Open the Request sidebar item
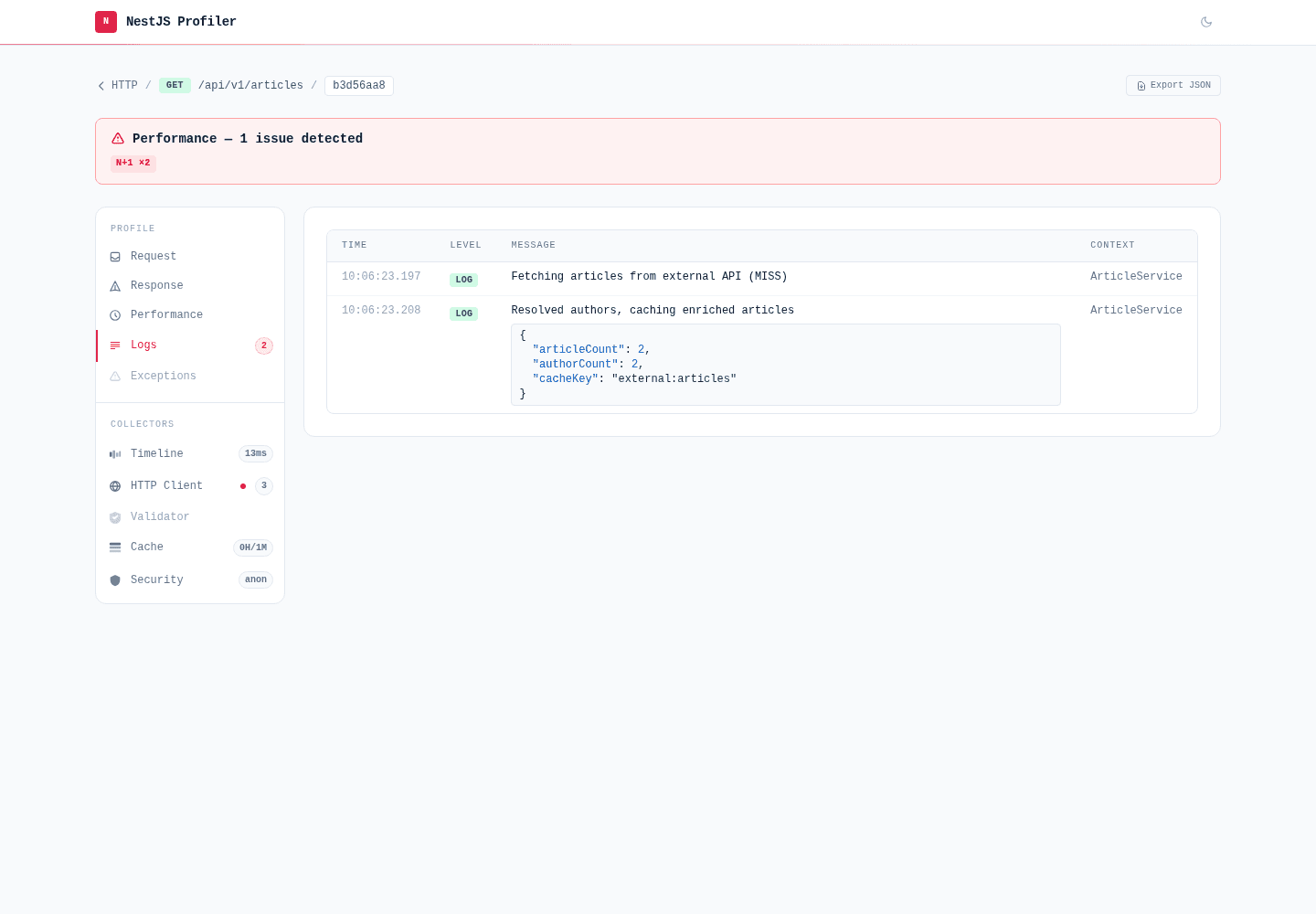Image resolution: width=1316 pixels, height=914 pixels. pyautogui.click(x=190, y=257)
